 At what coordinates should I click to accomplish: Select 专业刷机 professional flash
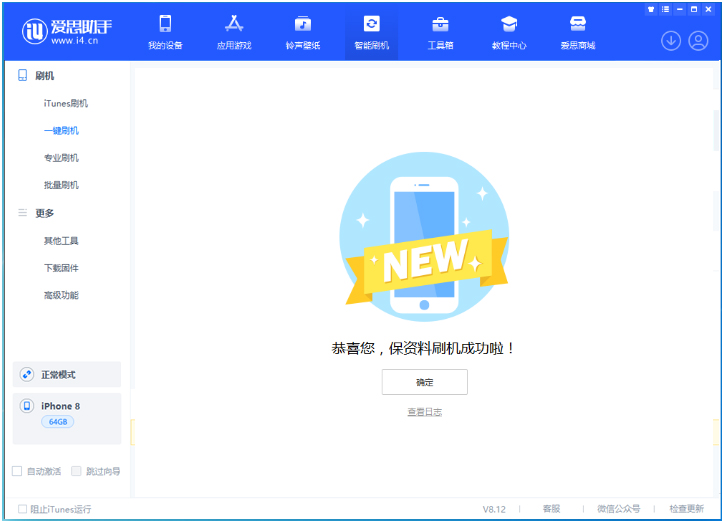[61, 158]
